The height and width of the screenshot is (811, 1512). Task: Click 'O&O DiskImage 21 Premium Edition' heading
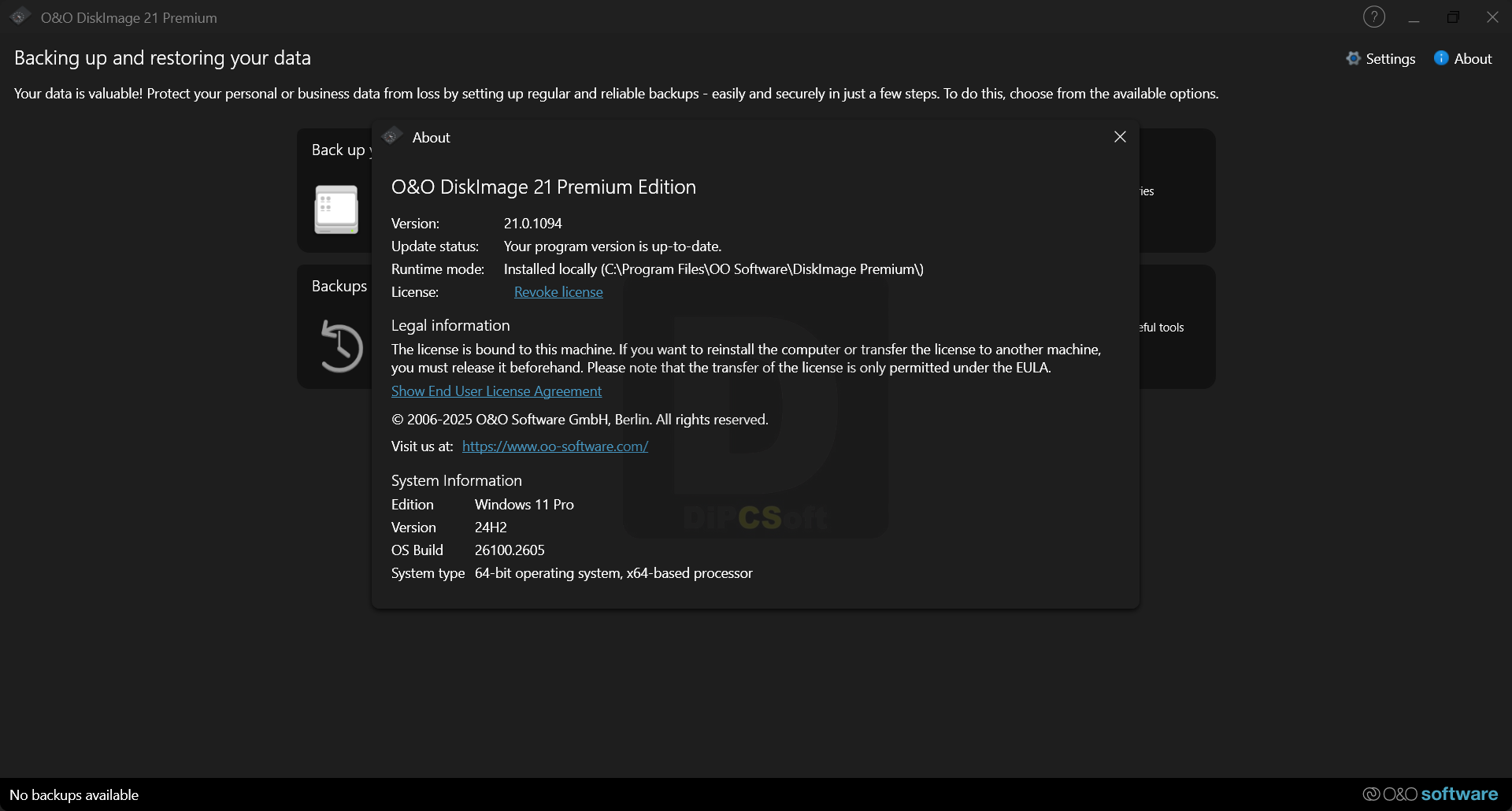coord(543,187)
